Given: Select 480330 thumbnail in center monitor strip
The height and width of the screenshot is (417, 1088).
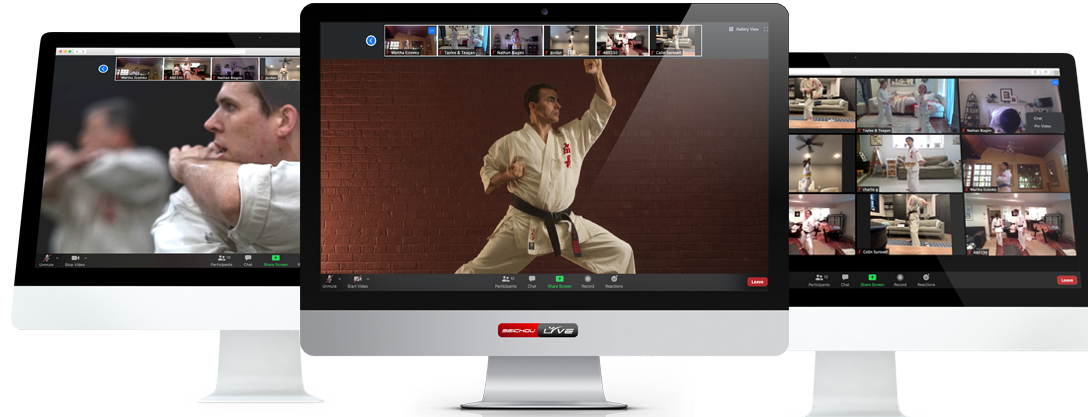Looking at the screenshot, I should pos(622,40).
